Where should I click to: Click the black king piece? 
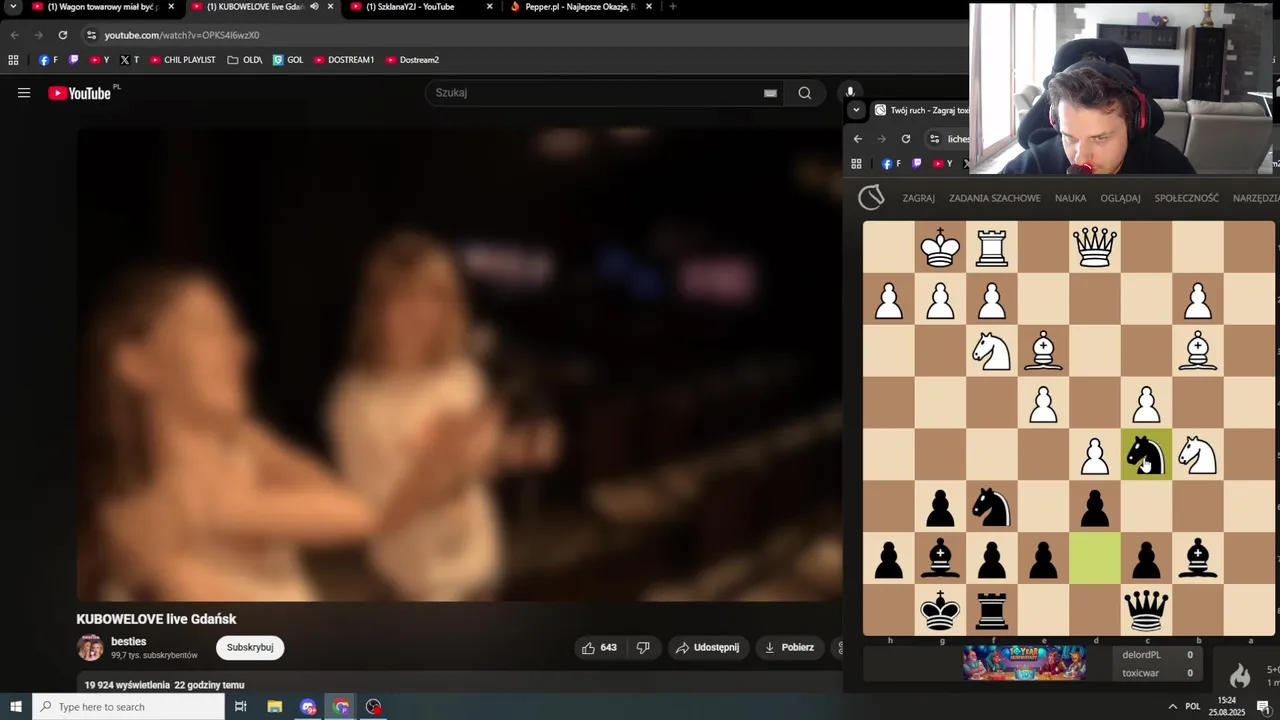940,610
